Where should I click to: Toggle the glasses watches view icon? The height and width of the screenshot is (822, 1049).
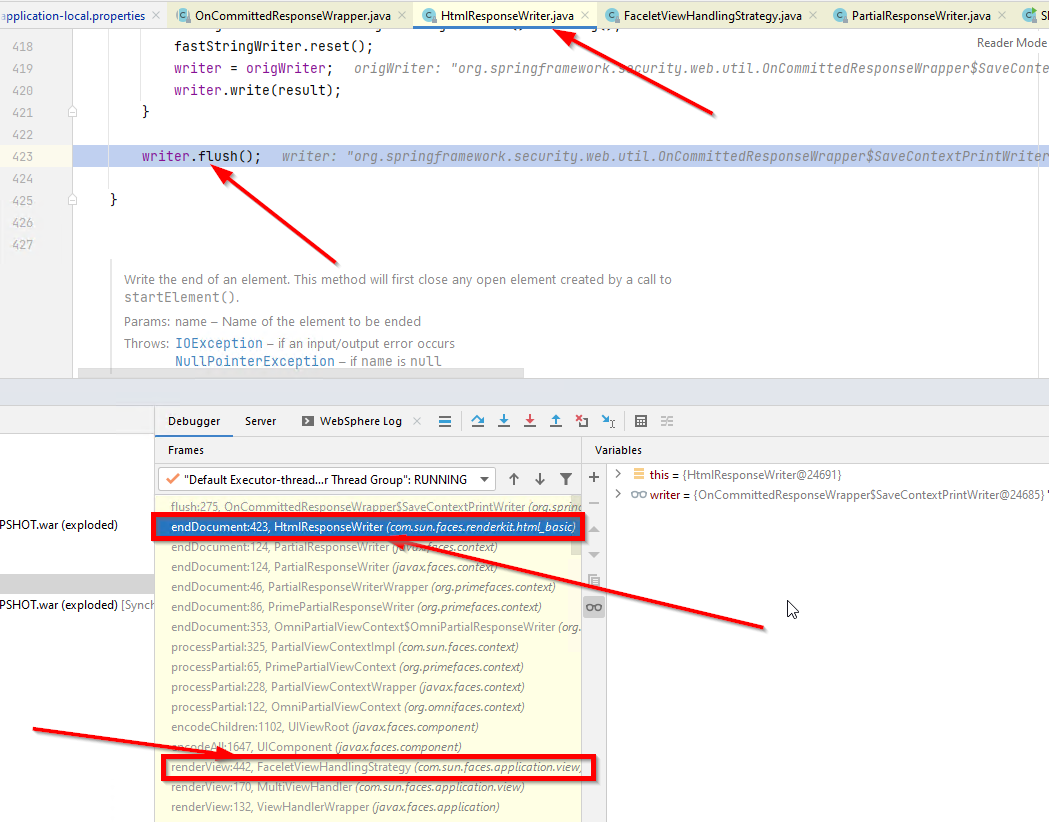coord(594,607)
